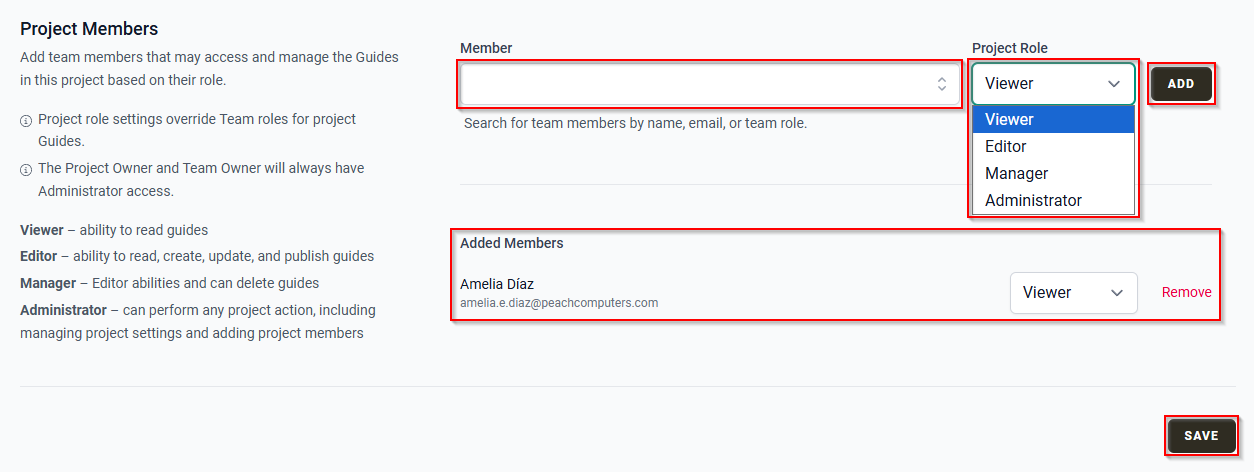Click the Member search input field
Viewport: 1254px width, 472px height.
click(710, 84)
